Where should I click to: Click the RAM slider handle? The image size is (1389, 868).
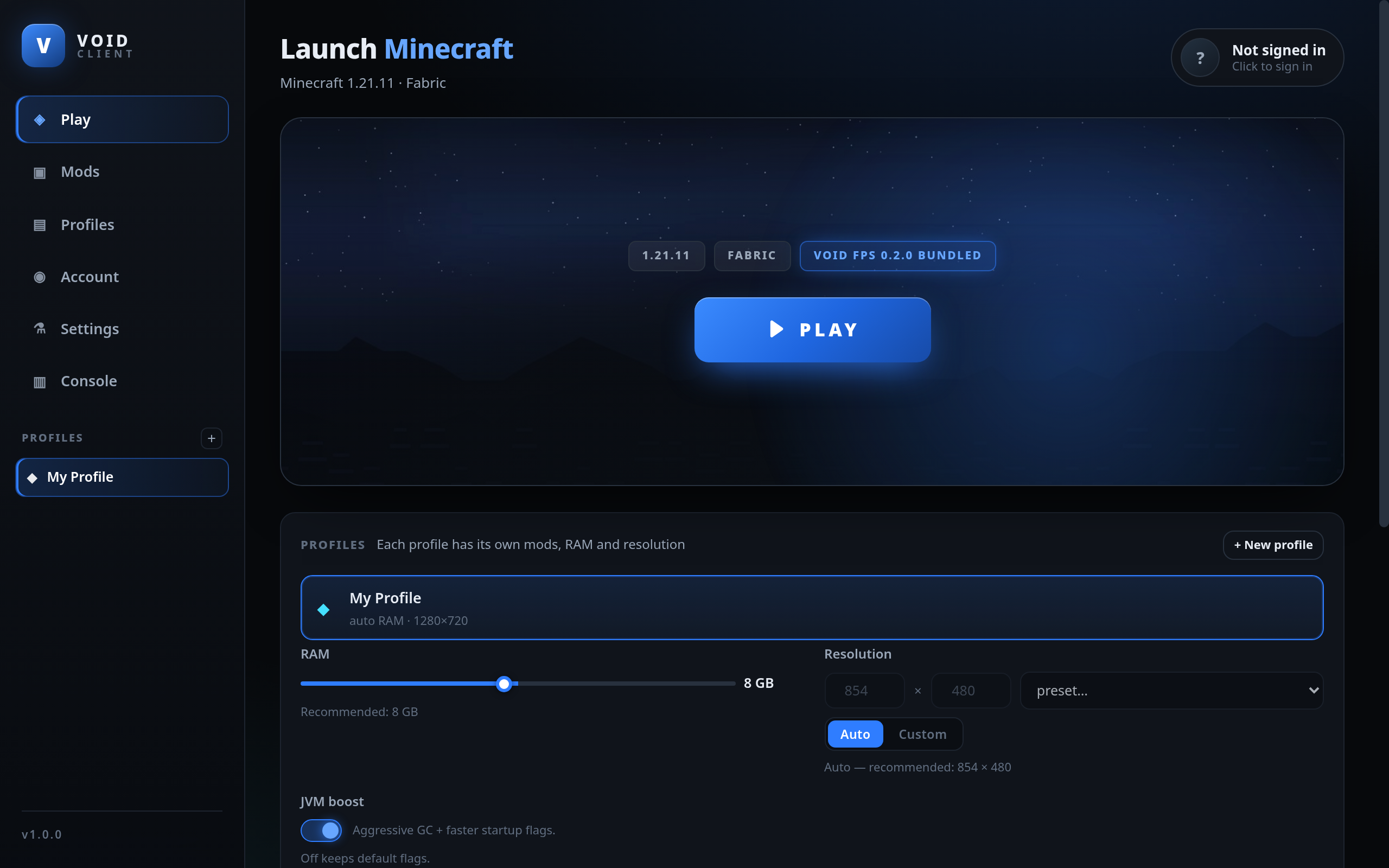[504, 684]
